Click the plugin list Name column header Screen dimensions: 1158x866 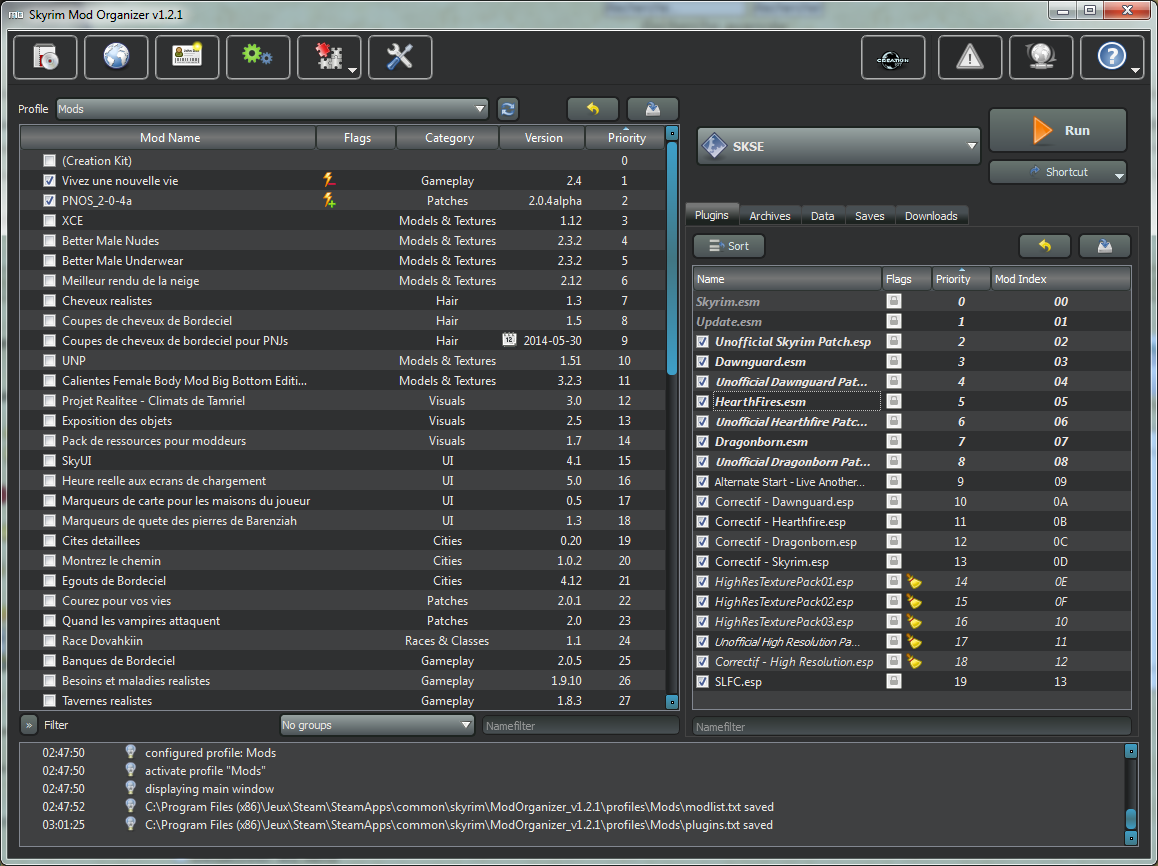(787, 279)
